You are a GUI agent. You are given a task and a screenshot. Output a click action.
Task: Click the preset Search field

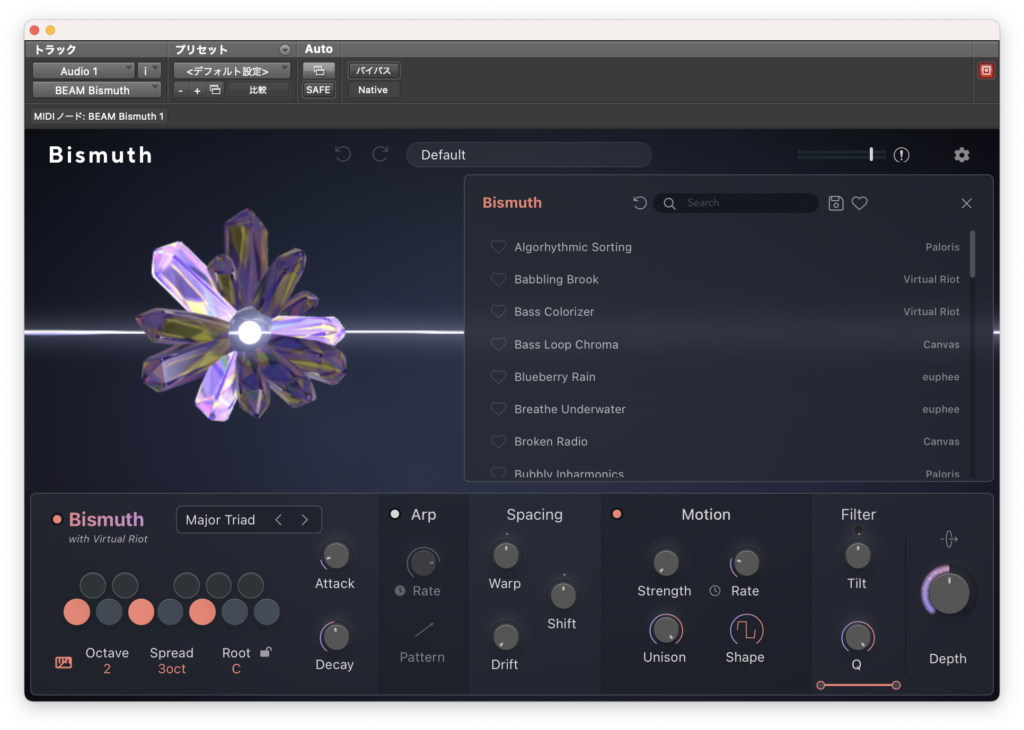point(737,203)
